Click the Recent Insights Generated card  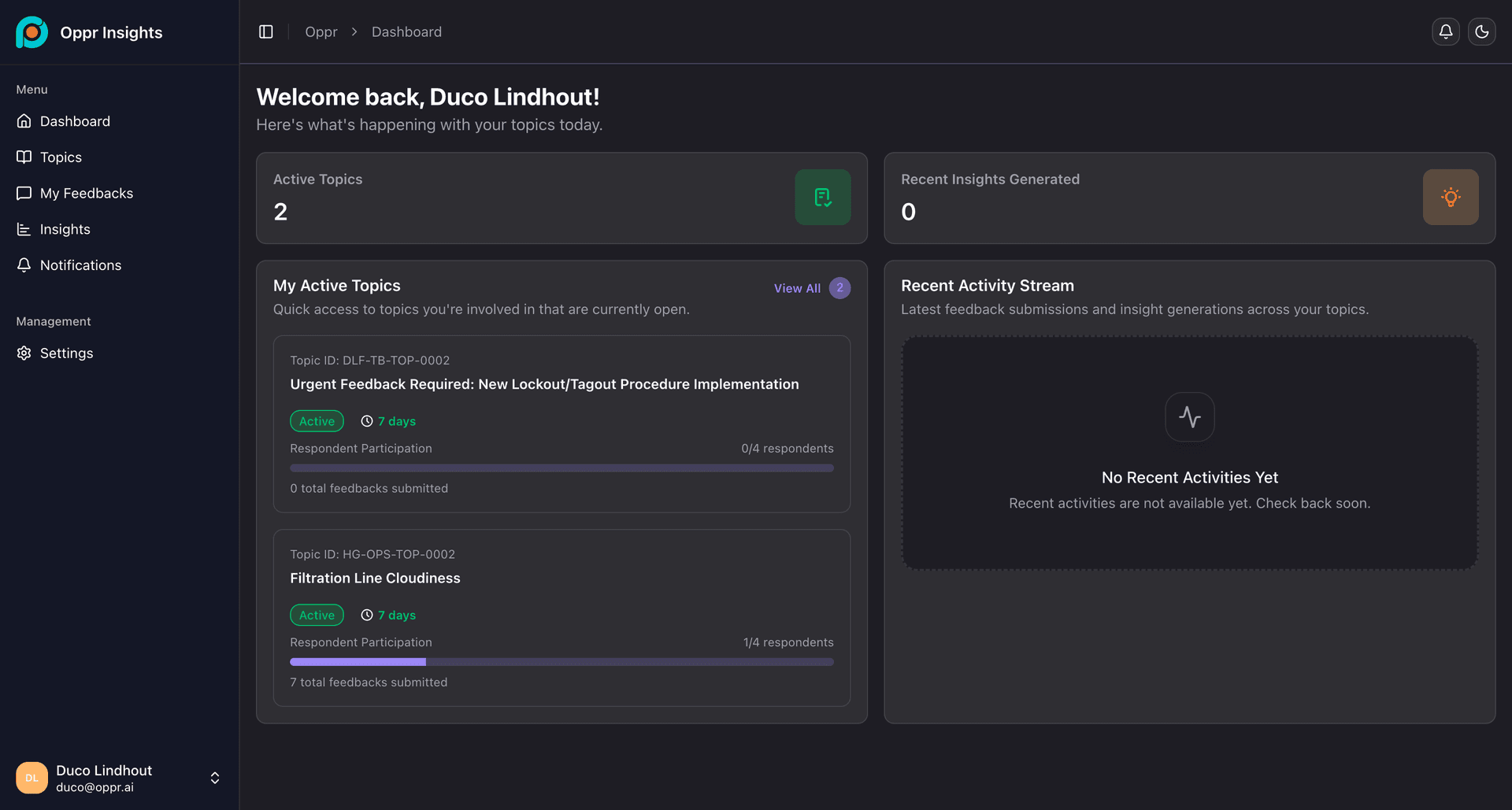pos(1189,198)
